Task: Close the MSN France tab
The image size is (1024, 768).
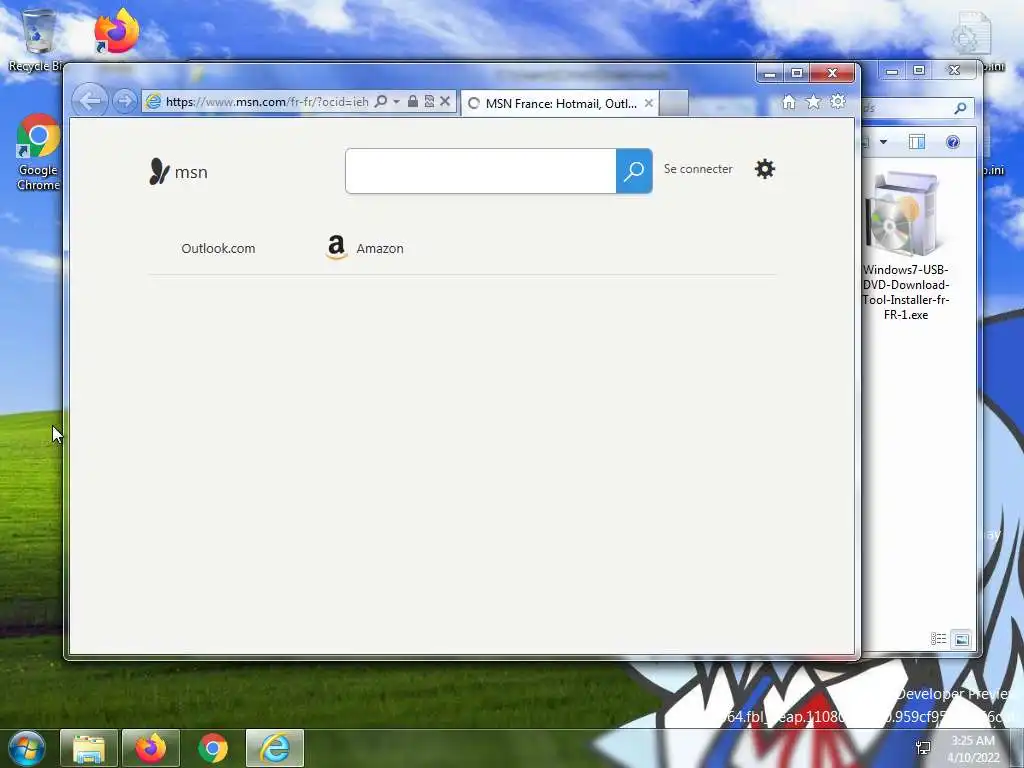Action: (x=648, y=103)
